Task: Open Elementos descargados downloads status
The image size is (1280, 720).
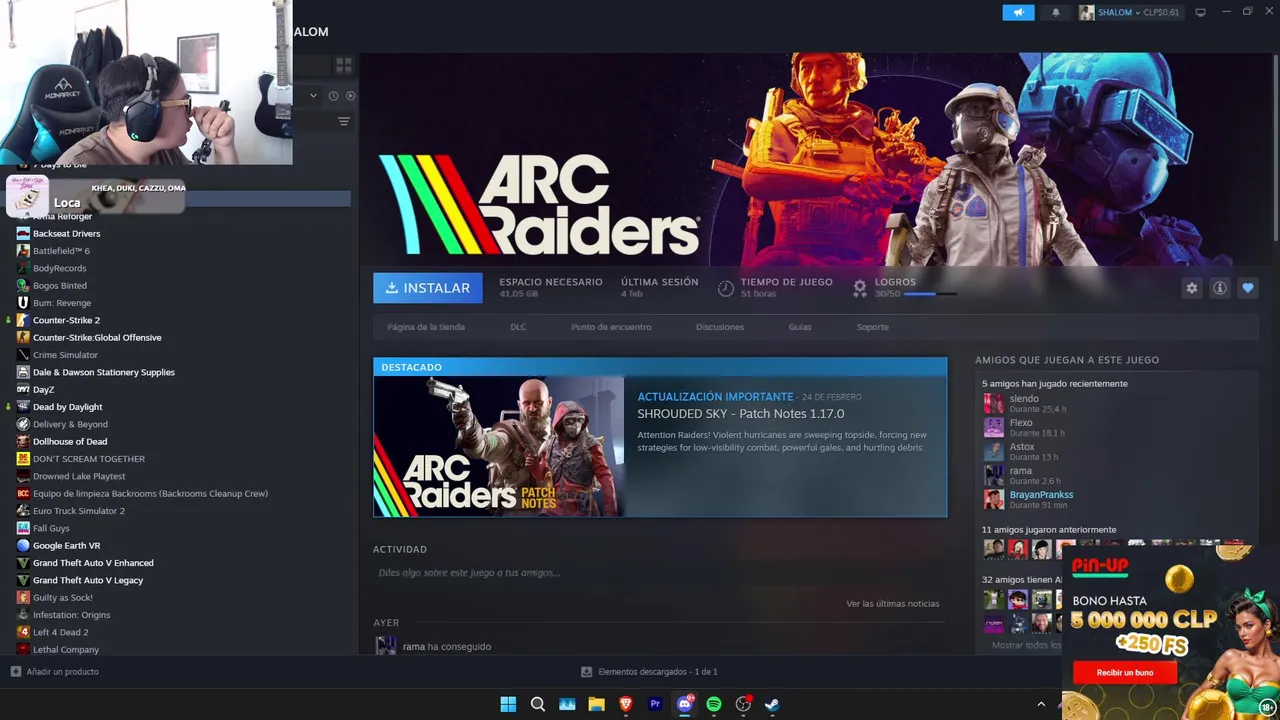Action: pos(649,672)
